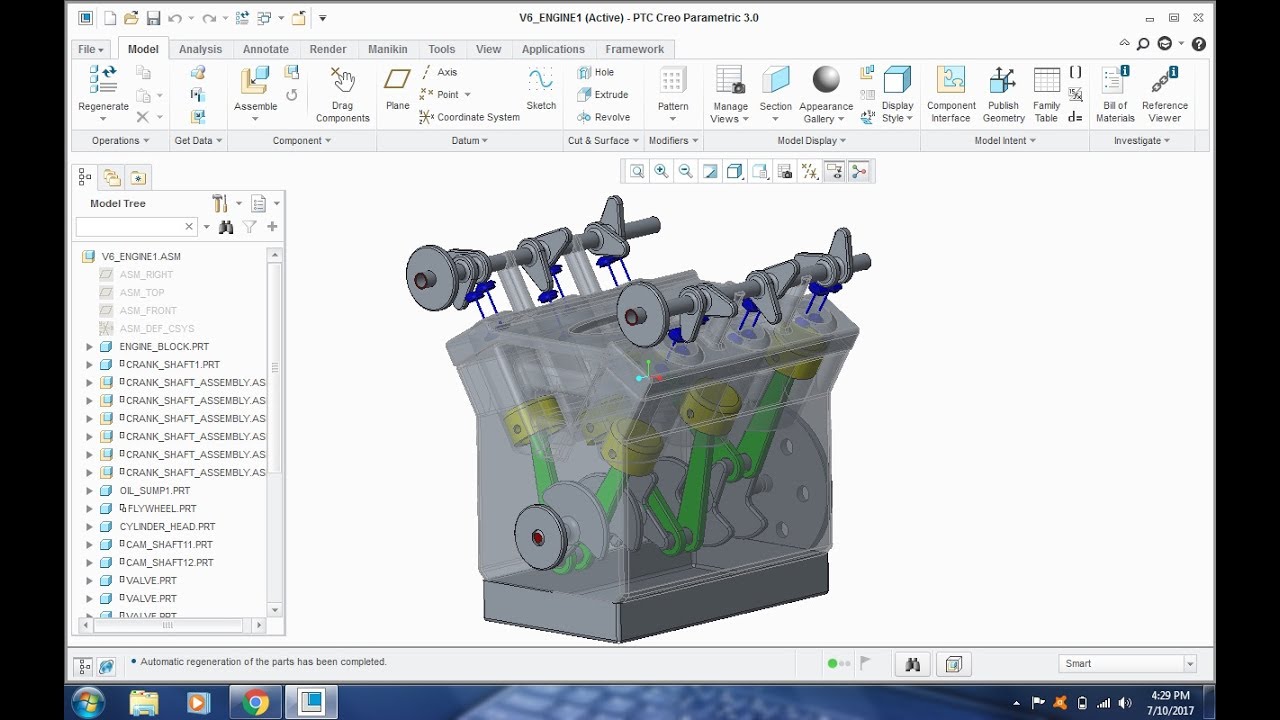Image resolution: width=1280 pixels, height=720 pixels.
Task: Open the Model Tree settings hammer icon
Action: [x=220, y=203]
